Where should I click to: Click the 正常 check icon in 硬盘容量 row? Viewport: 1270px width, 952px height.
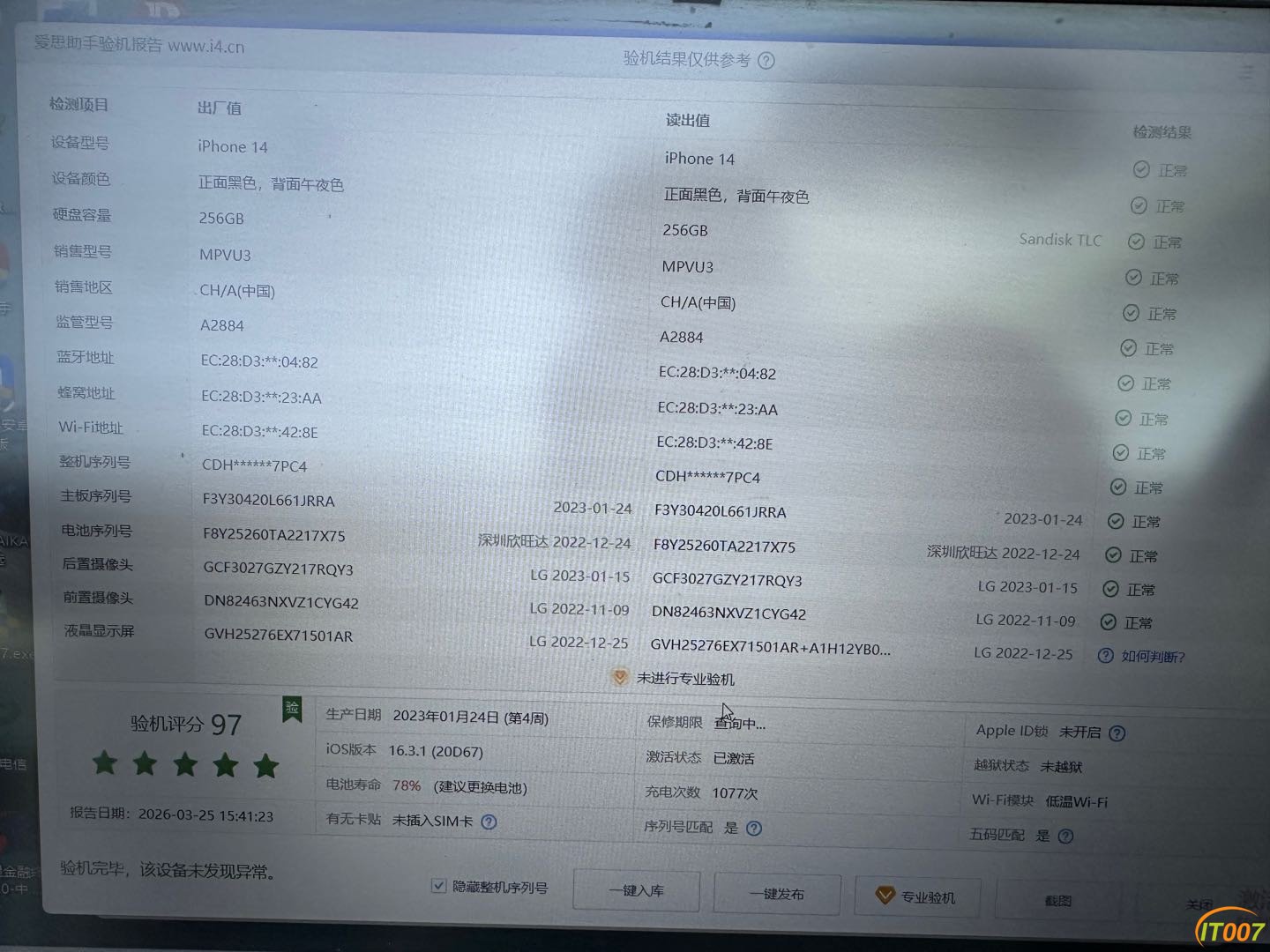[x=1137, y=242]
